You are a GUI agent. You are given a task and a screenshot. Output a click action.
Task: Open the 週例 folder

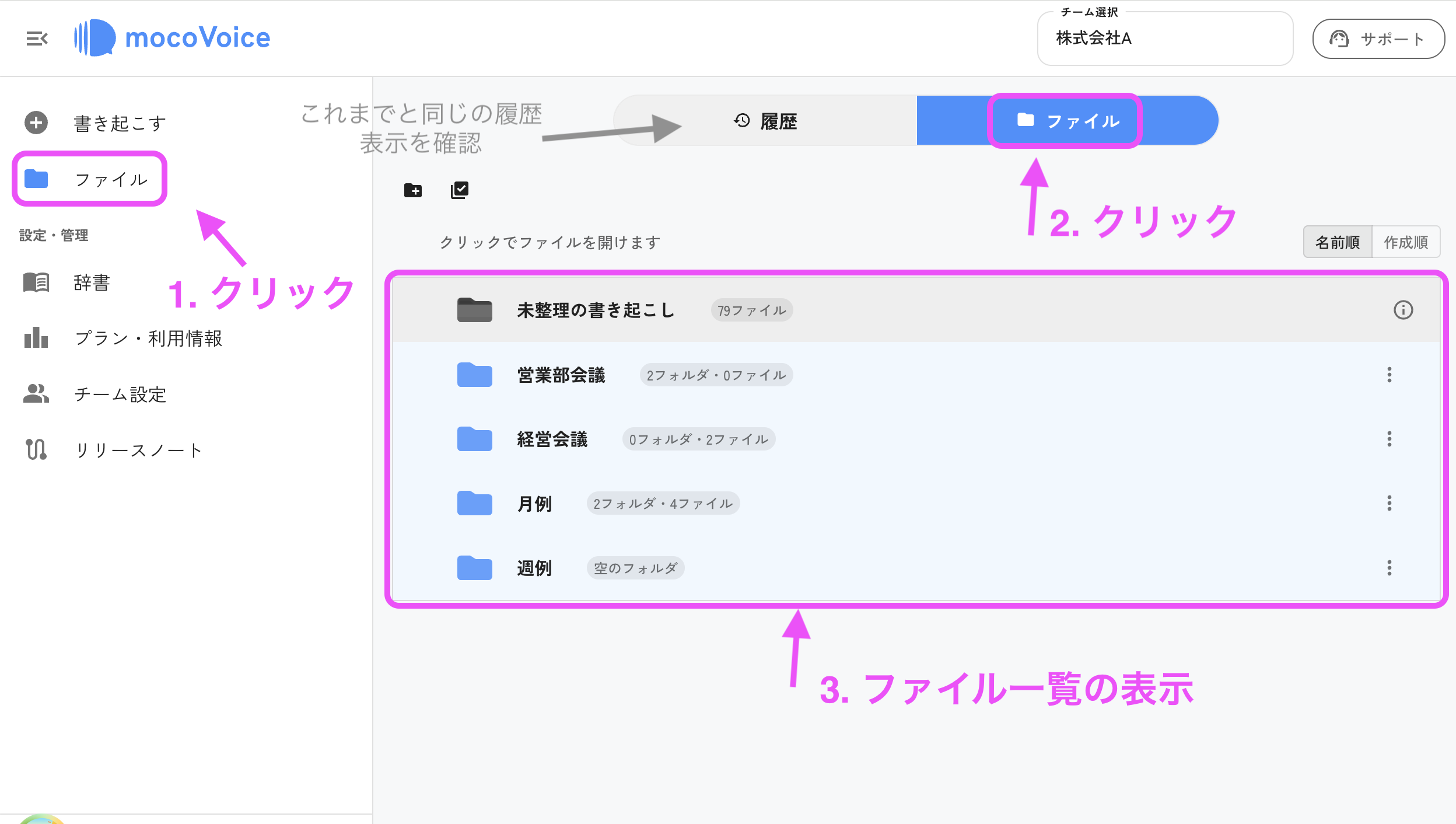916,568
